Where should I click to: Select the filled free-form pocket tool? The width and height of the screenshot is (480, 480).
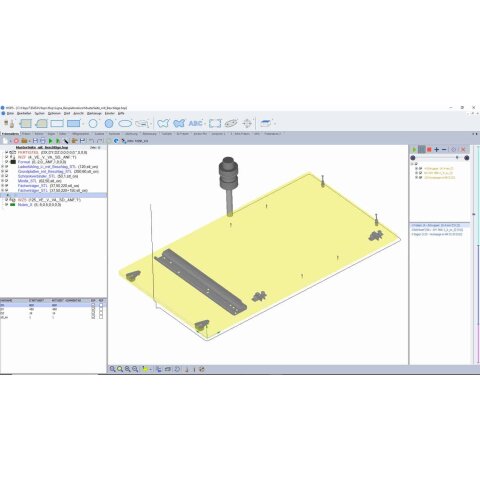pyautogui.click(x=179, y=124)
